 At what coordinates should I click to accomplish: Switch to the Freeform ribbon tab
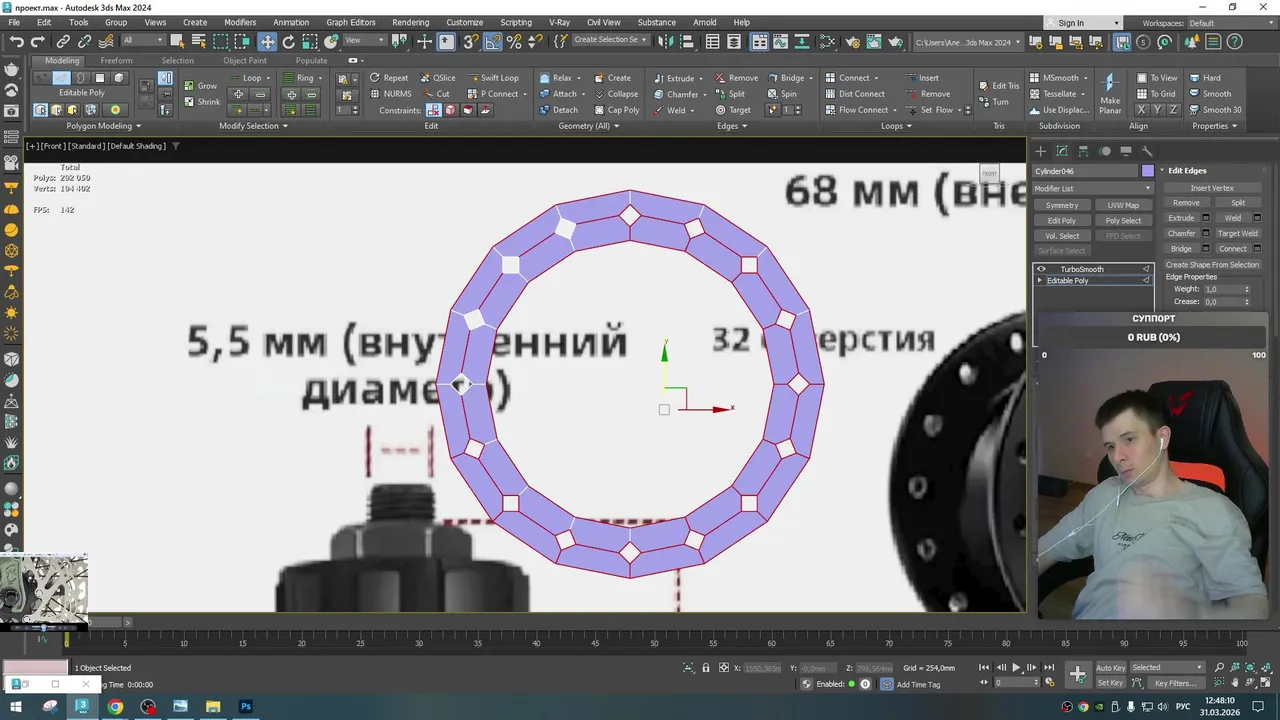(x=116, y=60)
